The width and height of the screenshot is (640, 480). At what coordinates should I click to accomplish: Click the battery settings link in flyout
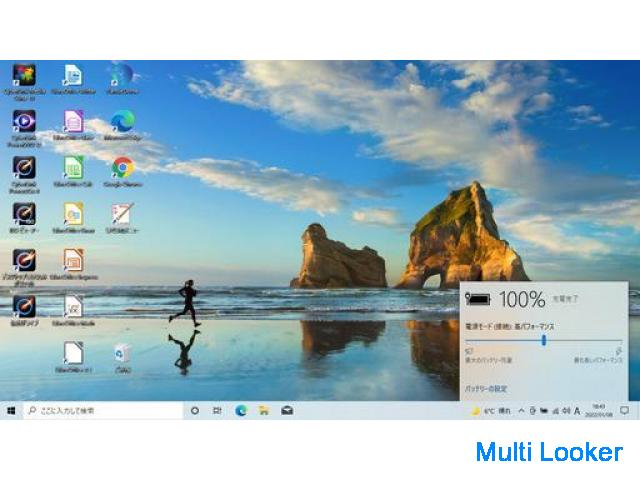point(486,387)
